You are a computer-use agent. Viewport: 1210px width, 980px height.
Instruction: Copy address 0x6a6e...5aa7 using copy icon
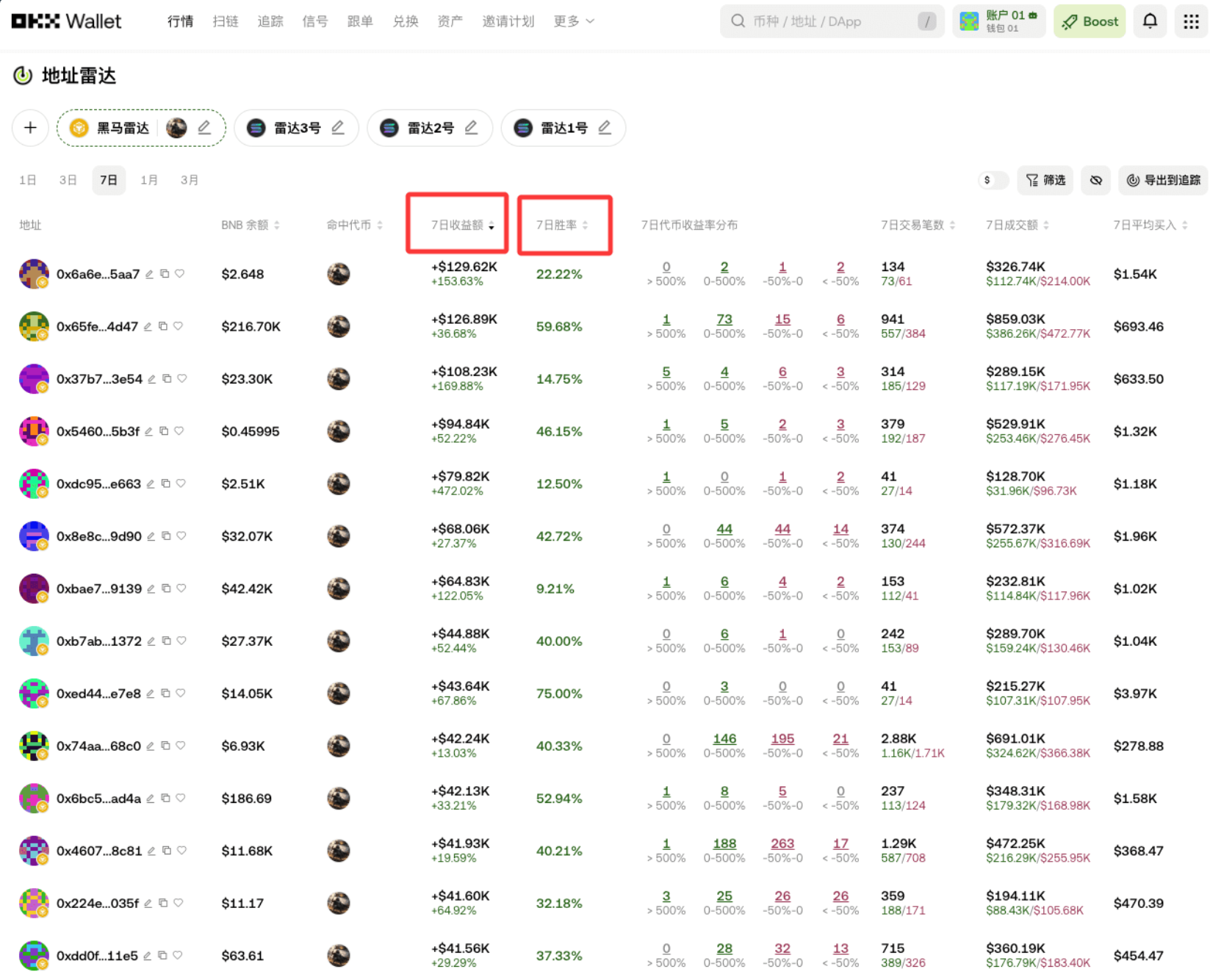point(165,274)
